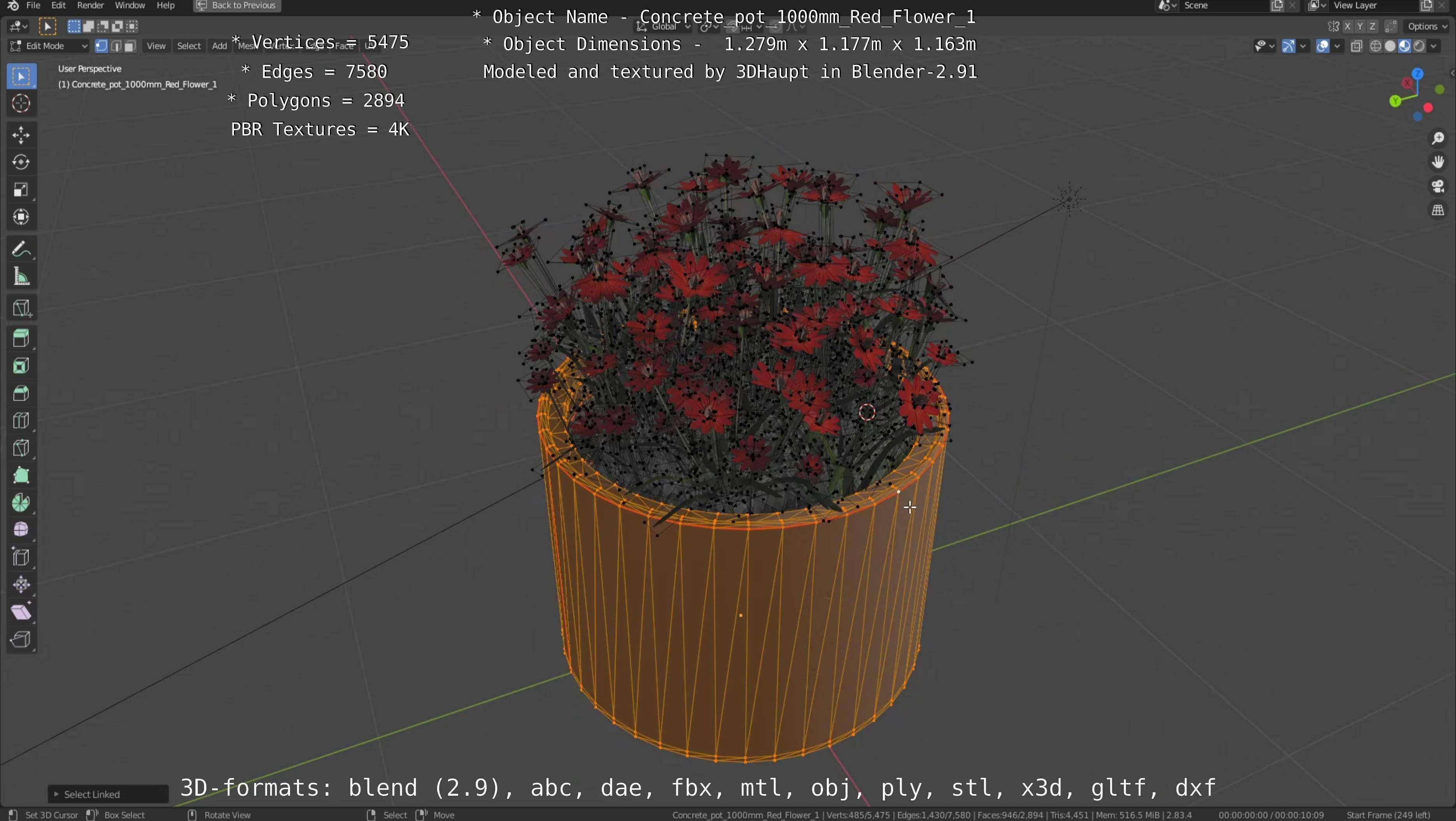Open the viewport Select menu
1456x821 pixels.
pyautogui.click(x=189, y=46)
